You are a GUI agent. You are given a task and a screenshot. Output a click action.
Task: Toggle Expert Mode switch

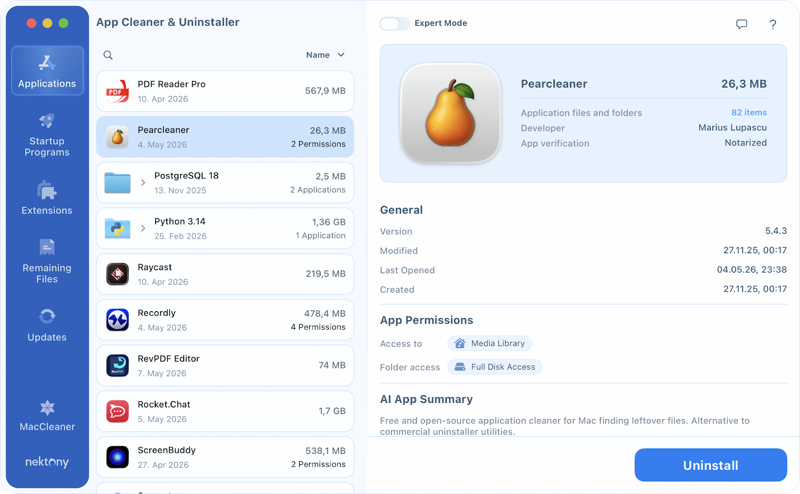pyautogui.click(x=394, y=23)
